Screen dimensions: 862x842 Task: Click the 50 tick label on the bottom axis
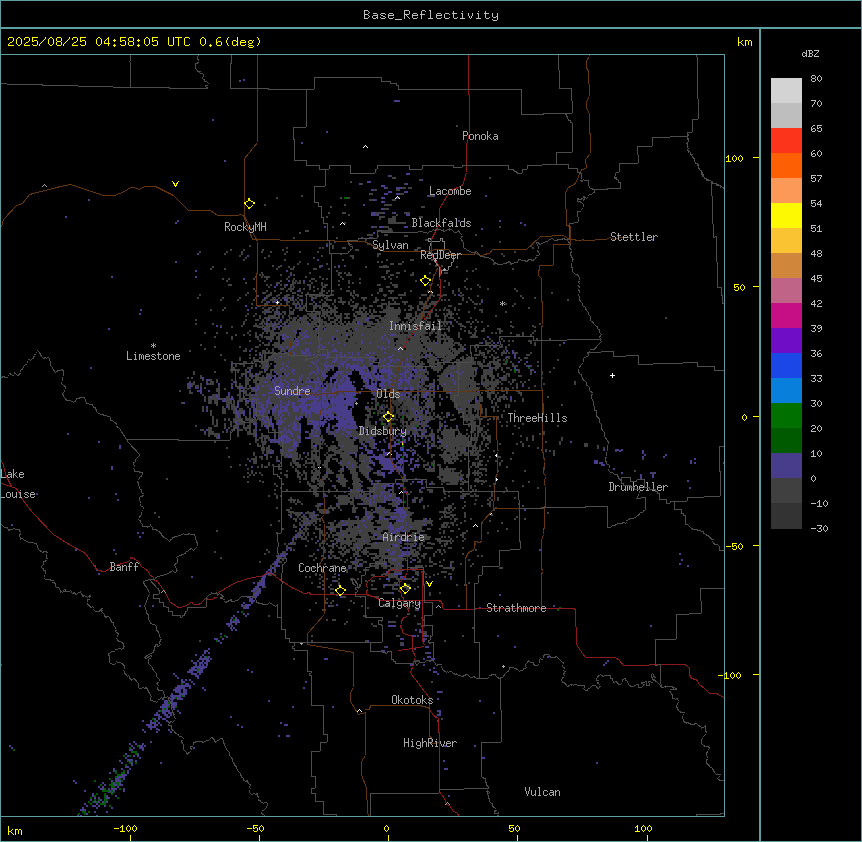point(514,828)
